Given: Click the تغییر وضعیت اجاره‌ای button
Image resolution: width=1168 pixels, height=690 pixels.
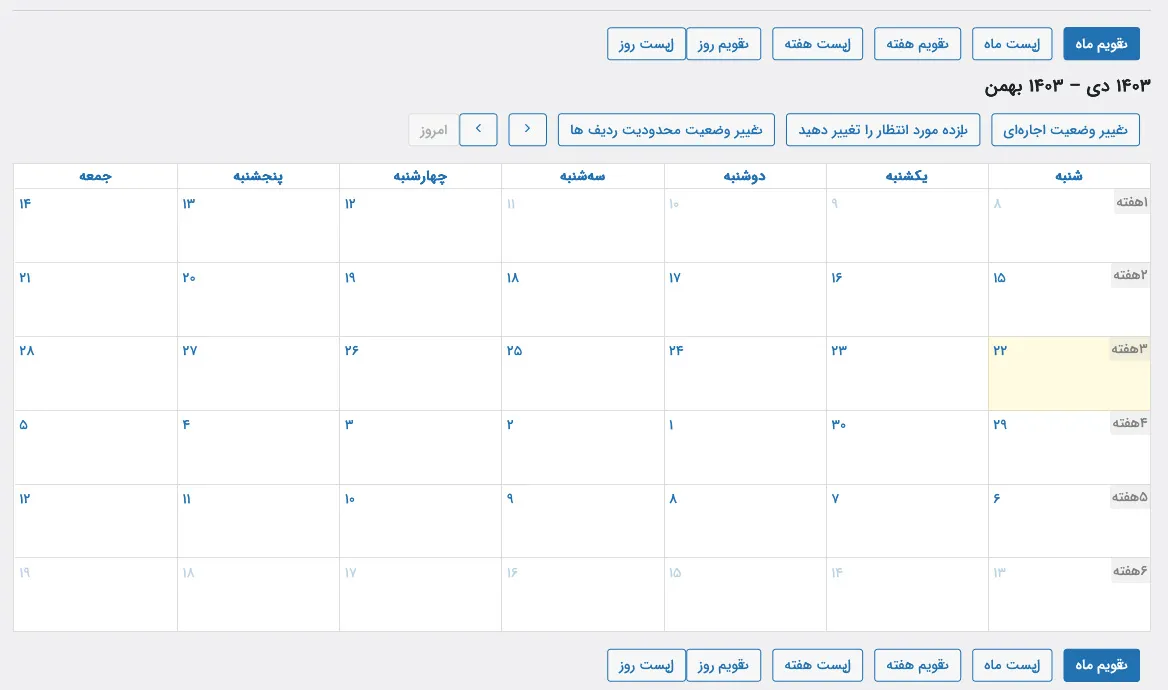Looking at the screenshot, I should [1065, 130].
